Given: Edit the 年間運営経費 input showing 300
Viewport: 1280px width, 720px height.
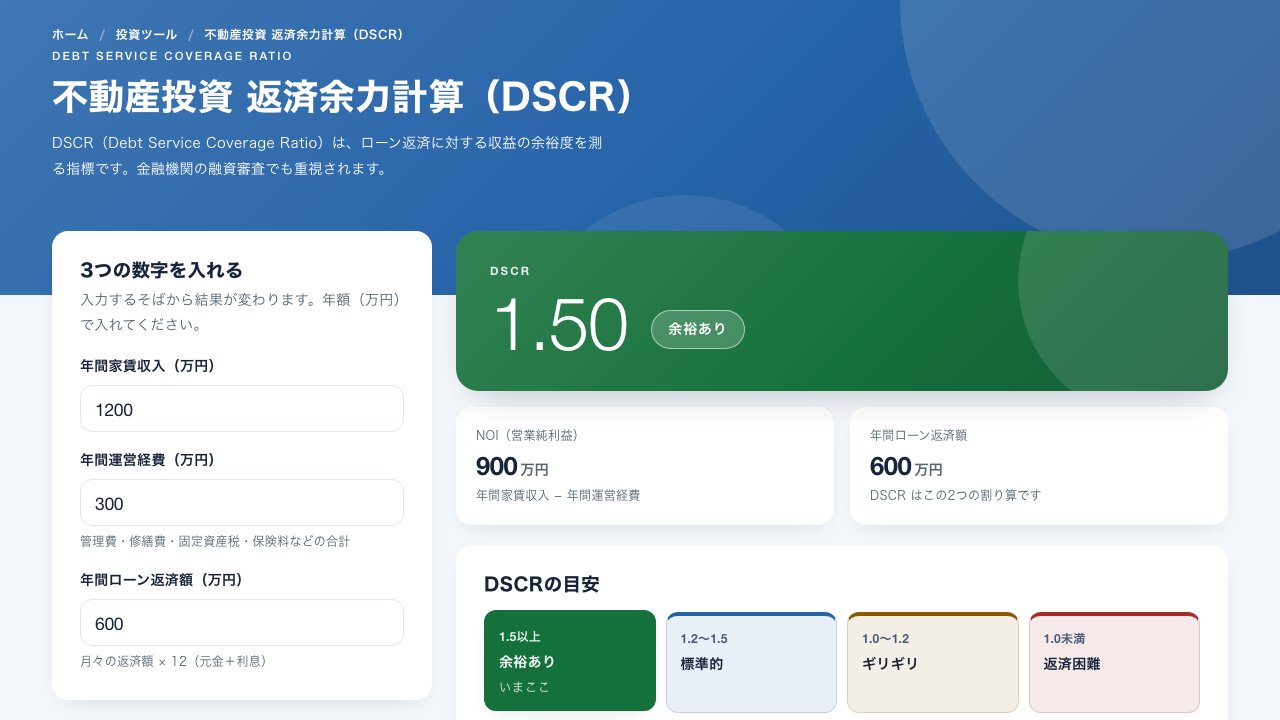Looking at the screenshot, I should [242, 503].
